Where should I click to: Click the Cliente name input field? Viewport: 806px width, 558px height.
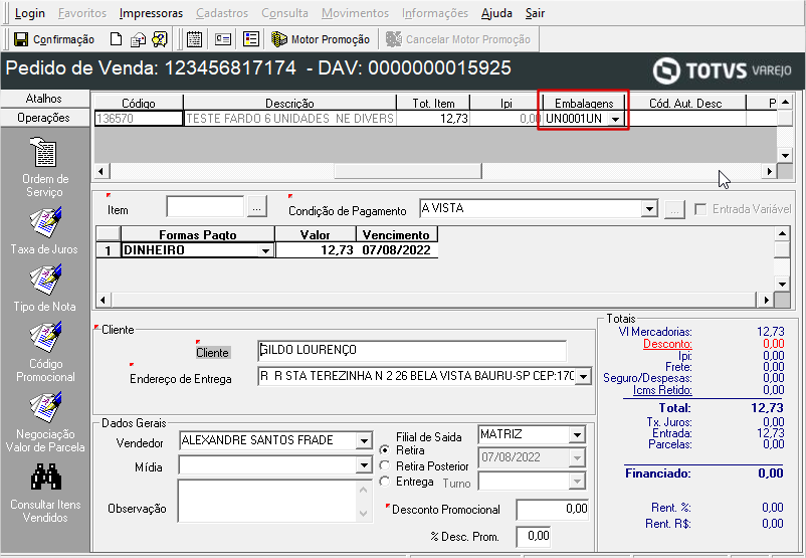(x=412, y=350)
